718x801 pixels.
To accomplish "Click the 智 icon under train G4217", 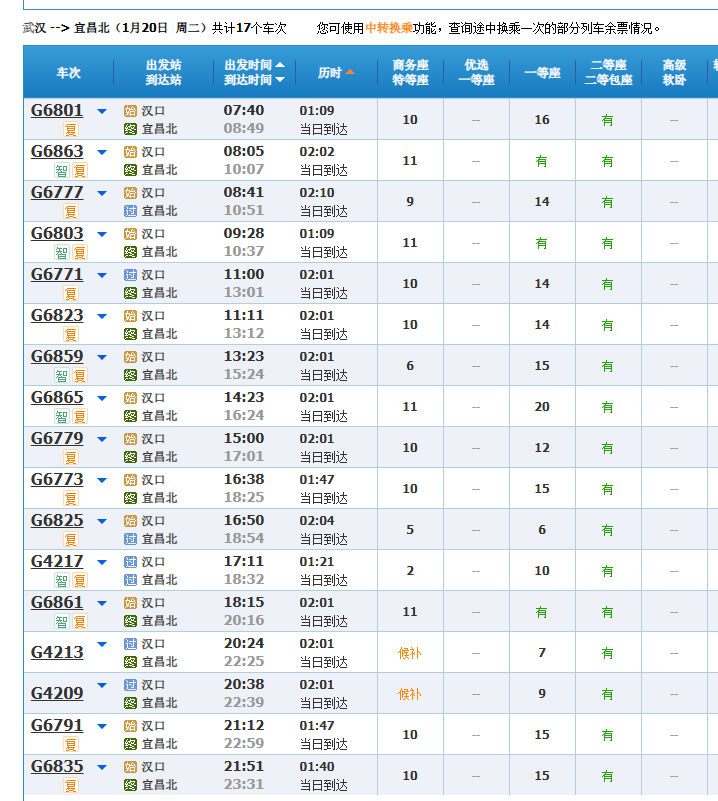I will [x=62, y=580].
